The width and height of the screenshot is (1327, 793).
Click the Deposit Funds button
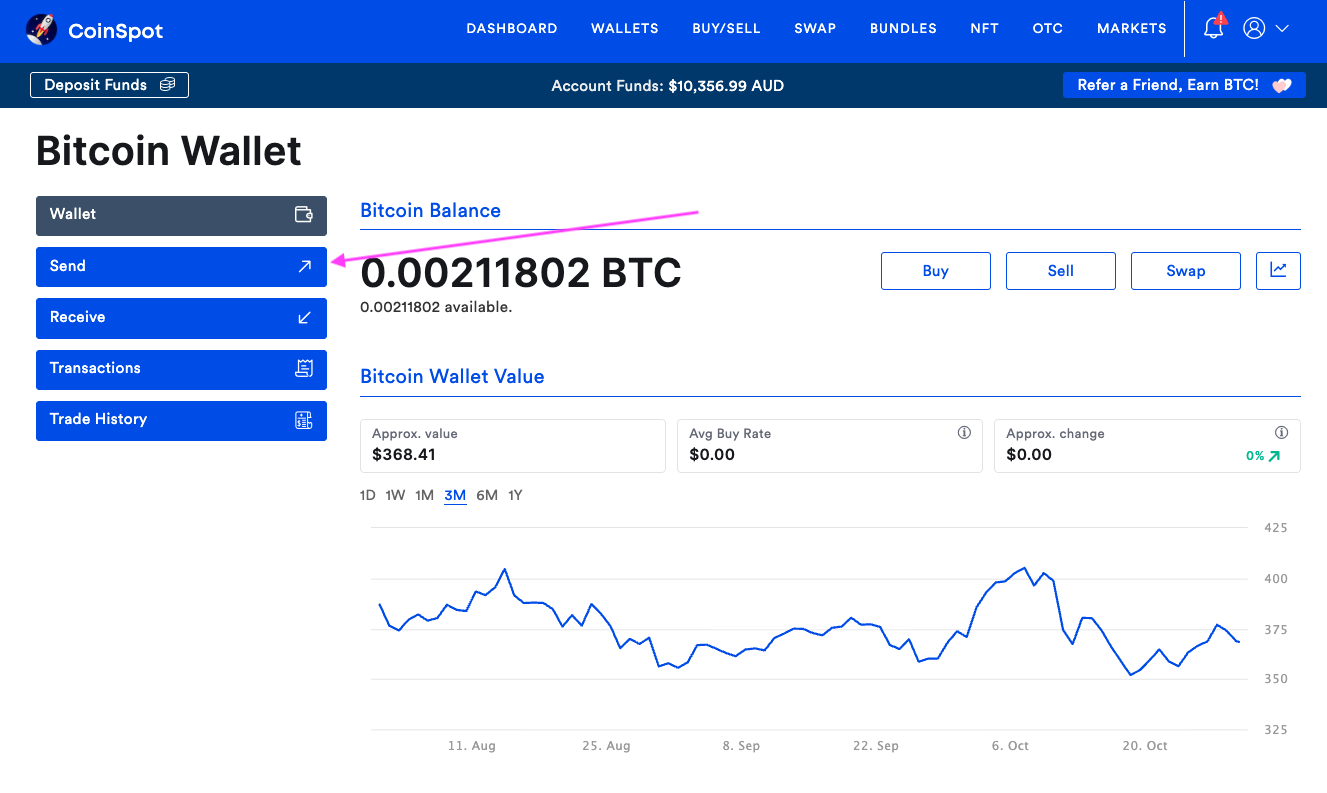pyautogui.click(x=110, y=85)
